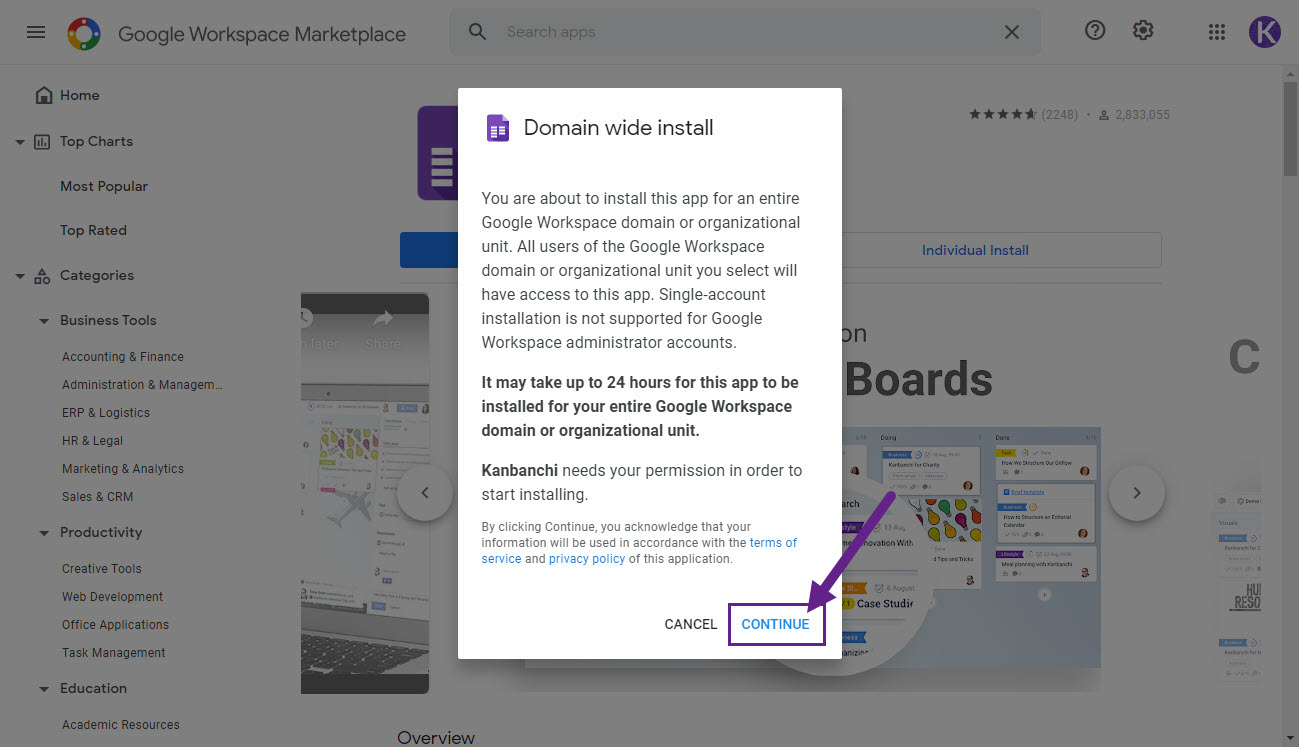
Task: Clear the search field with X
Action: [x=1012, y=32]
